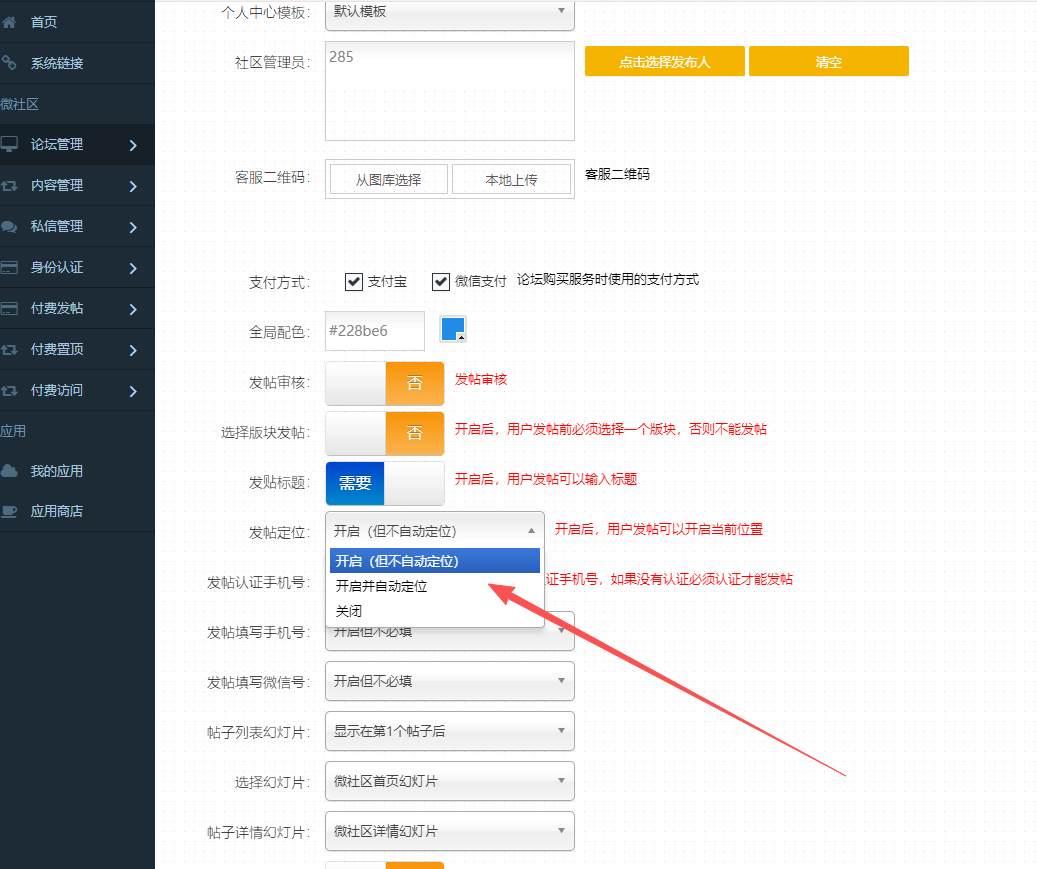
Task: Click the card icon beside 身份认证
Action: click(x=10, y=267)
